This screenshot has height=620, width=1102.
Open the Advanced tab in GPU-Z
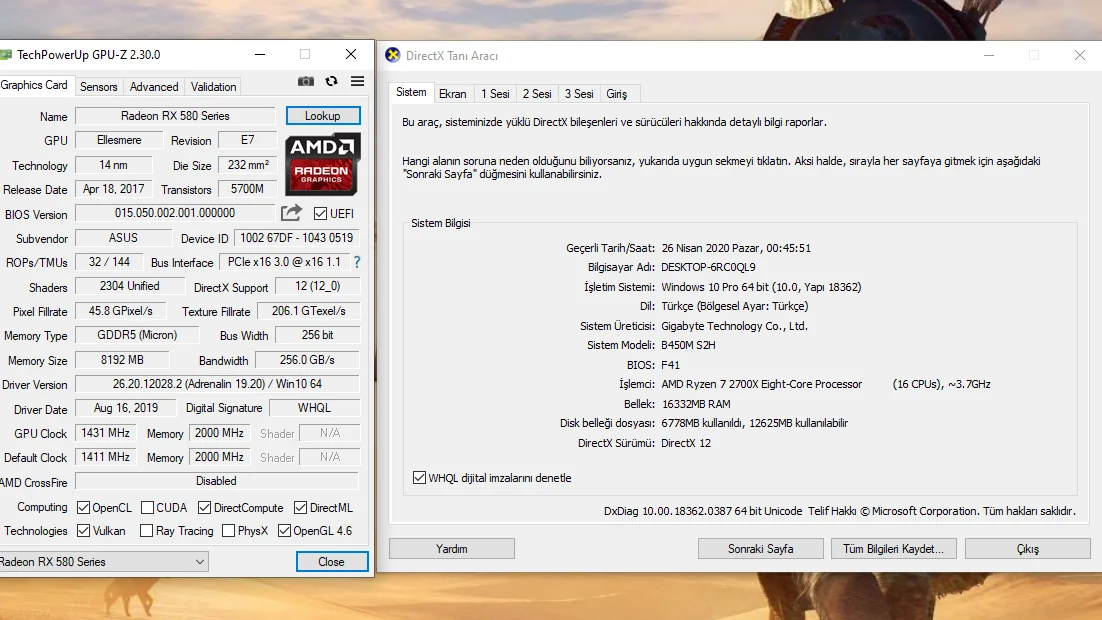coord(154,86)
